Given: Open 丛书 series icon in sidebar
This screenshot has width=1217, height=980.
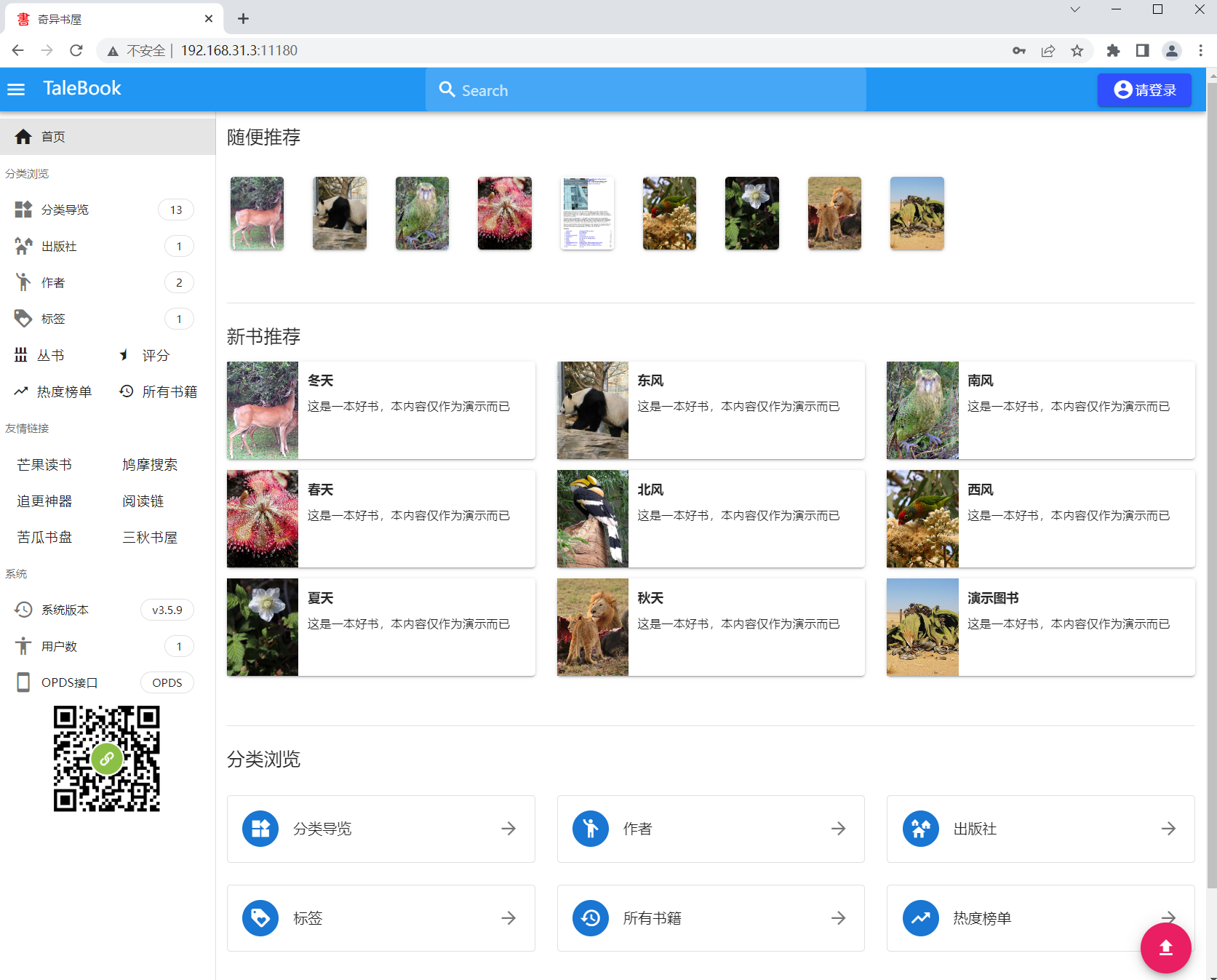Looking at the screenshot, I should click(x=21, y=355).
